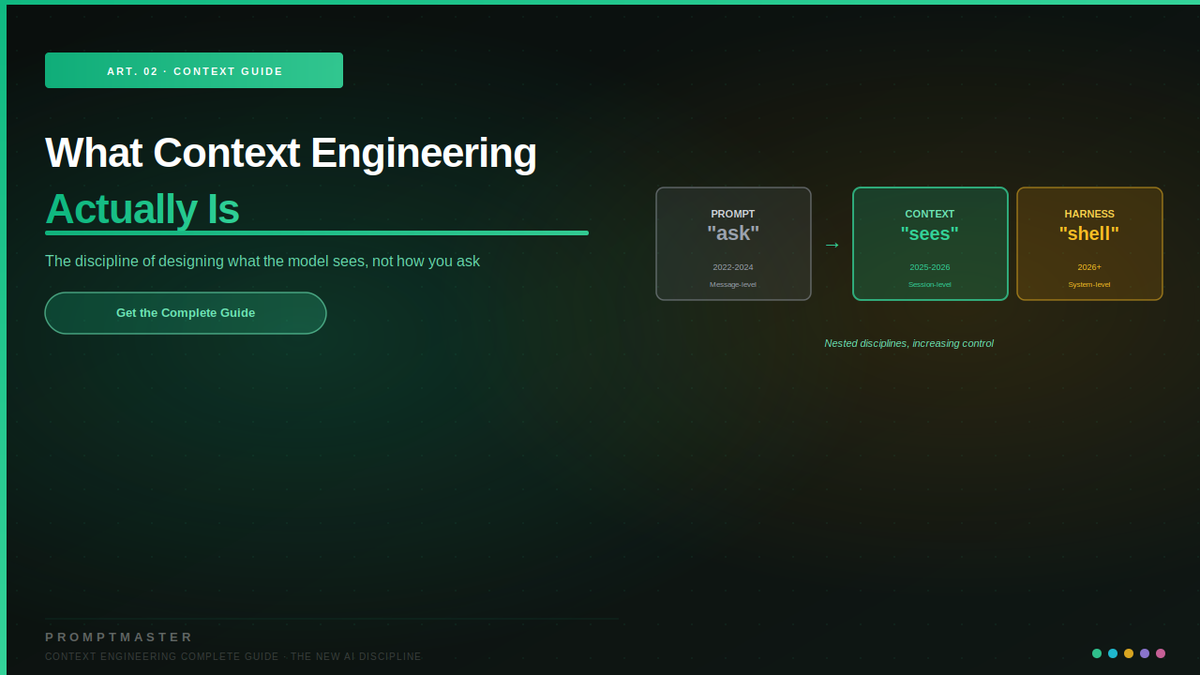1200x675 pixels.
Task: Click the pink dot at bottom right
Action: pyautogui.click(x=1161, y=653)
